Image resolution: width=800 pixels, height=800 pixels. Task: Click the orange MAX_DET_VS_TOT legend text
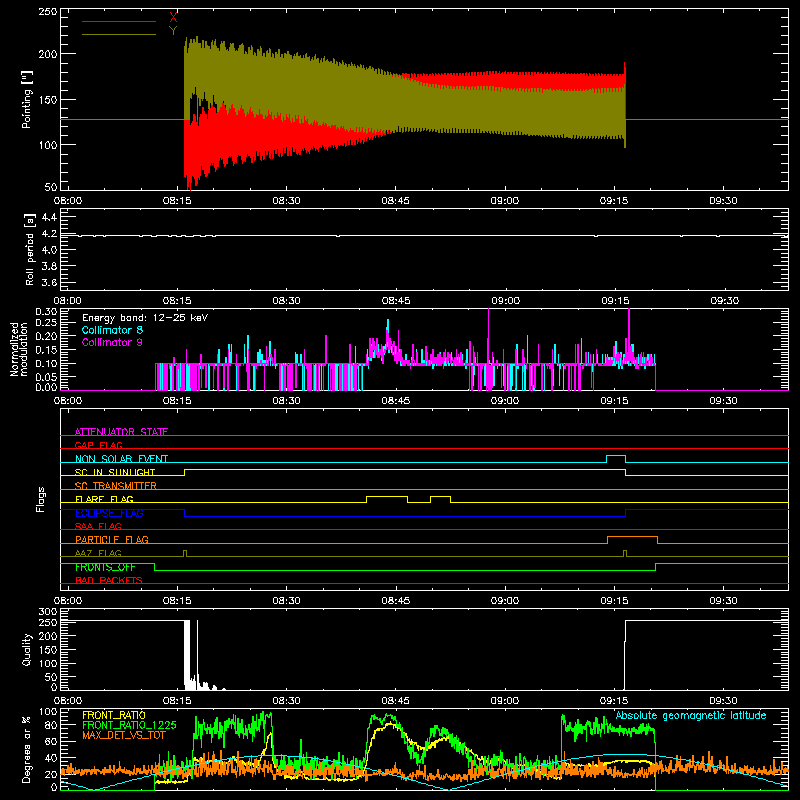(x=124, y=735)
